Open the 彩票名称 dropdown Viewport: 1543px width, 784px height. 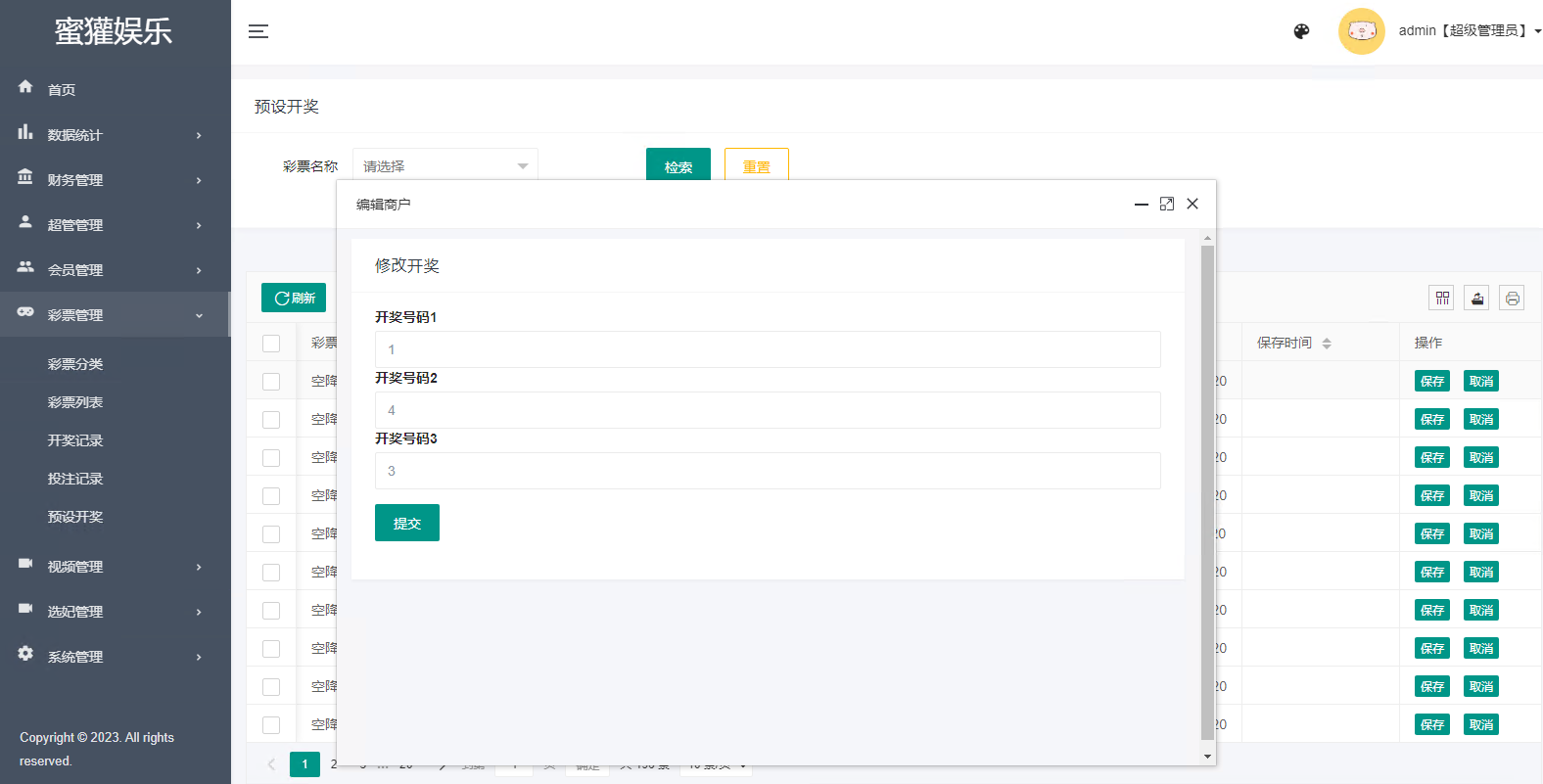pyautogui.click(x=444, y=165)
